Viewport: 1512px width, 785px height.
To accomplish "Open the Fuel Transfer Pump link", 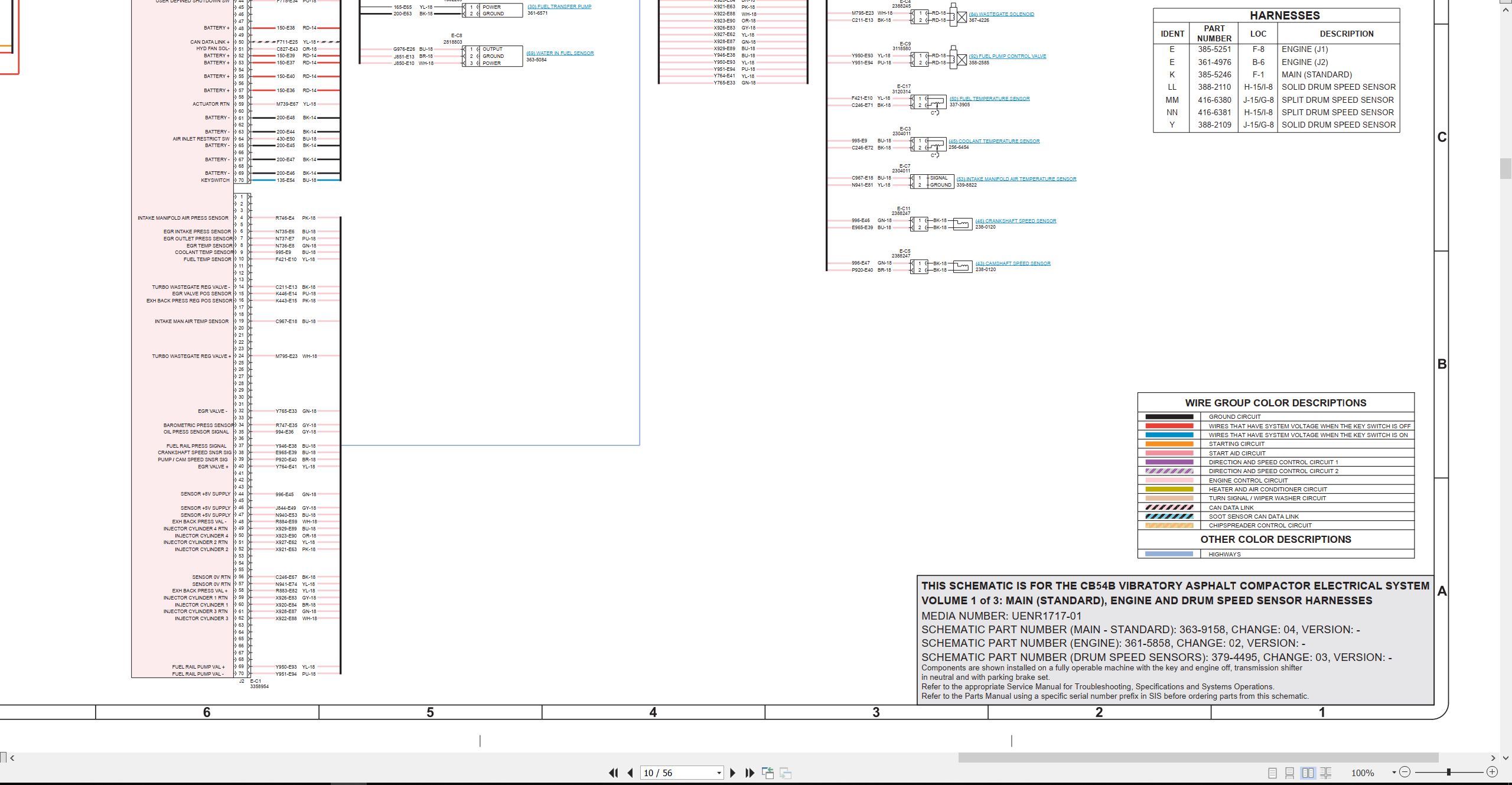I will 559,6.
